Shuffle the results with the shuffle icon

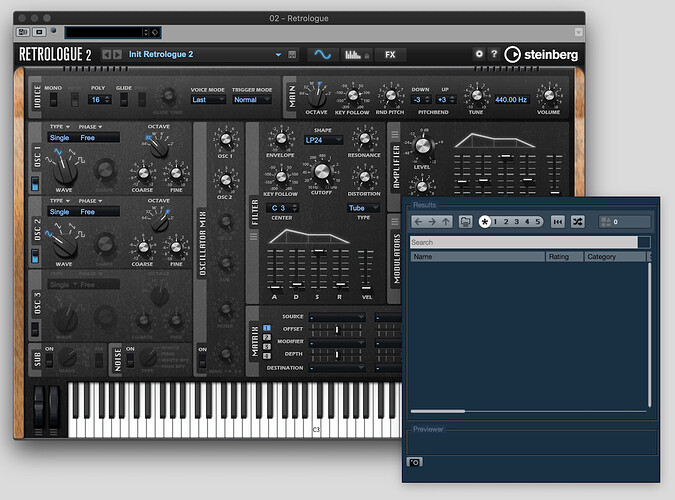[x=577, y=222]
